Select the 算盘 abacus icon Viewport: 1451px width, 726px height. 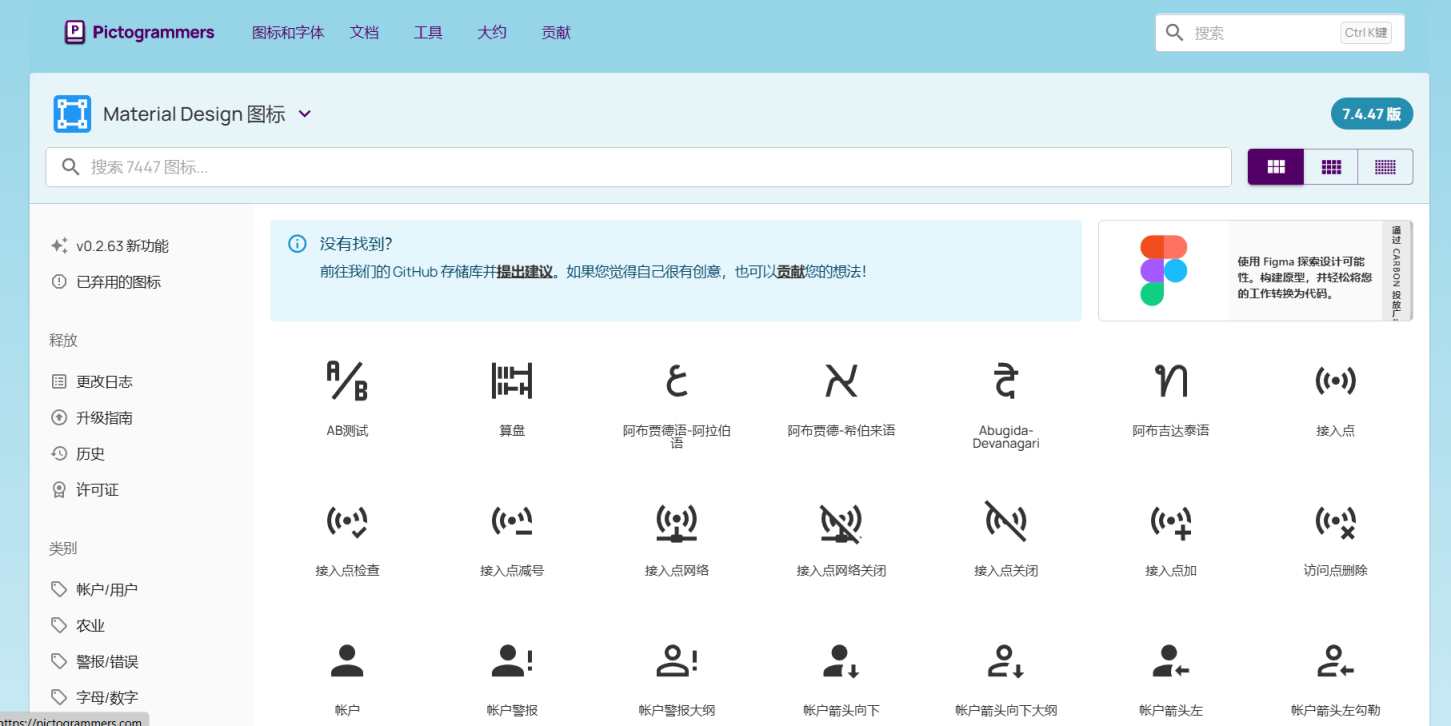512,381
